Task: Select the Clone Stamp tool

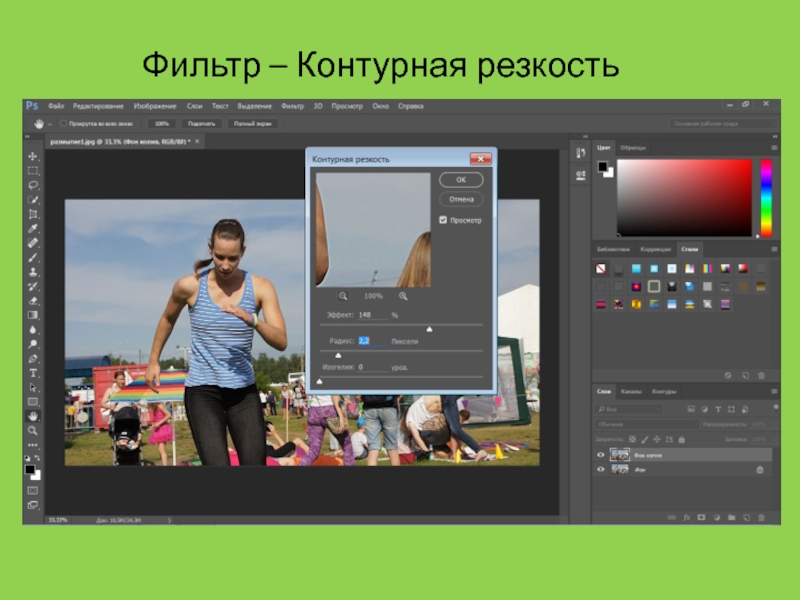Action: [x=33, y=271]
